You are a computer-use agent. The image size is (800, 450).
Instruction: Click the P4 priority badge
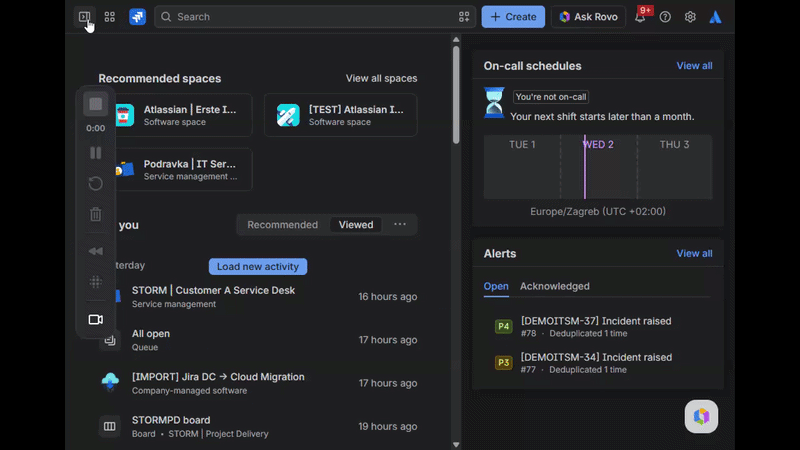504,327
